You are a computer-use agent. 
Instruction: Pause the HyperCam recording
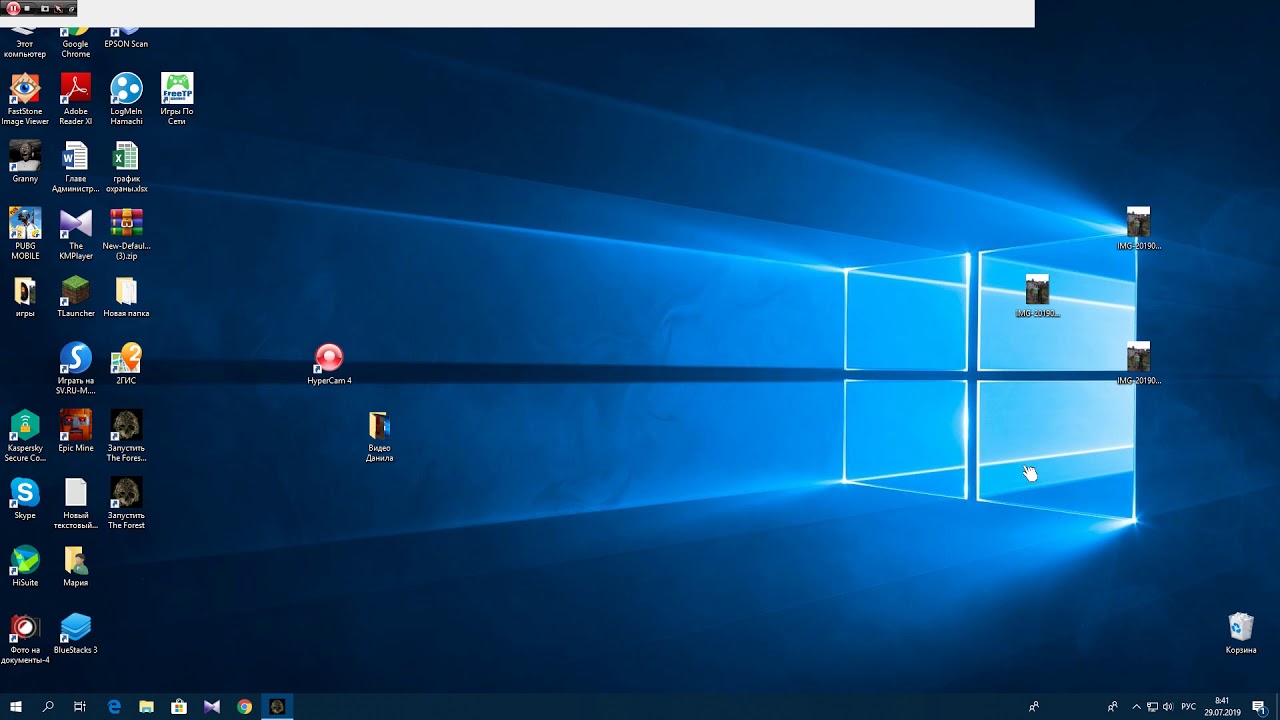click(13, 8)
